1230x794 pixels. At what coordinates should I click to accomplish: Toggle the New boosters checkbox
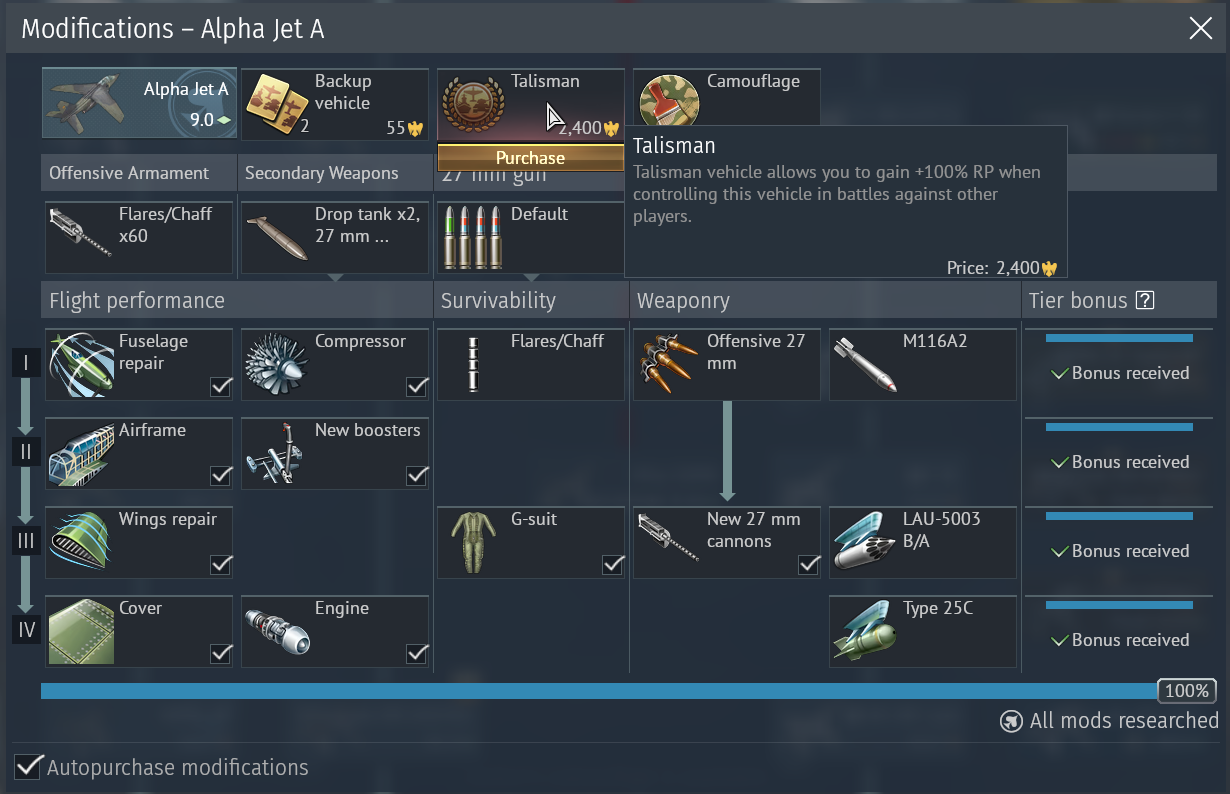pyautogui.click(x=417, y=475)
